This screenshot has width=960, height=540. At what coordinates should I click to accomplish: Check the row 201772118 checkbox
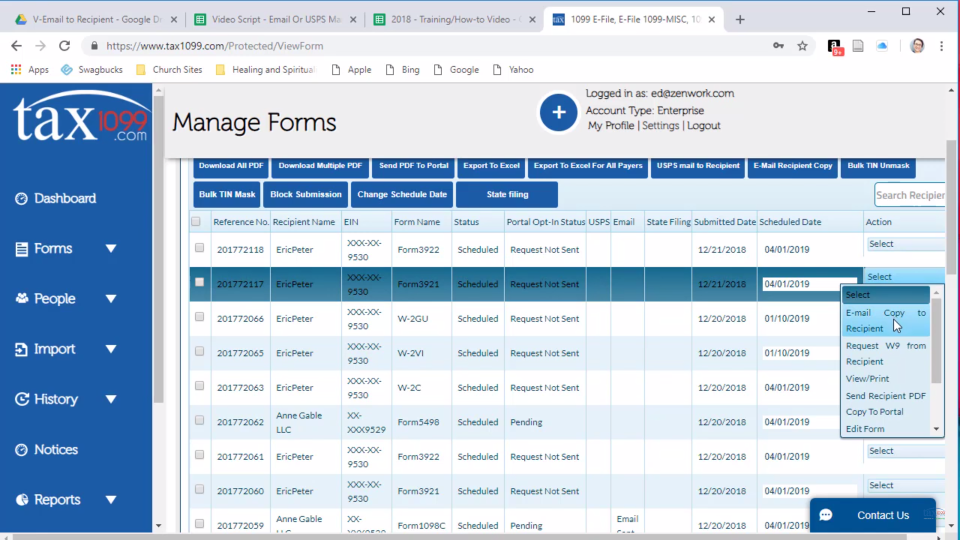200,248
